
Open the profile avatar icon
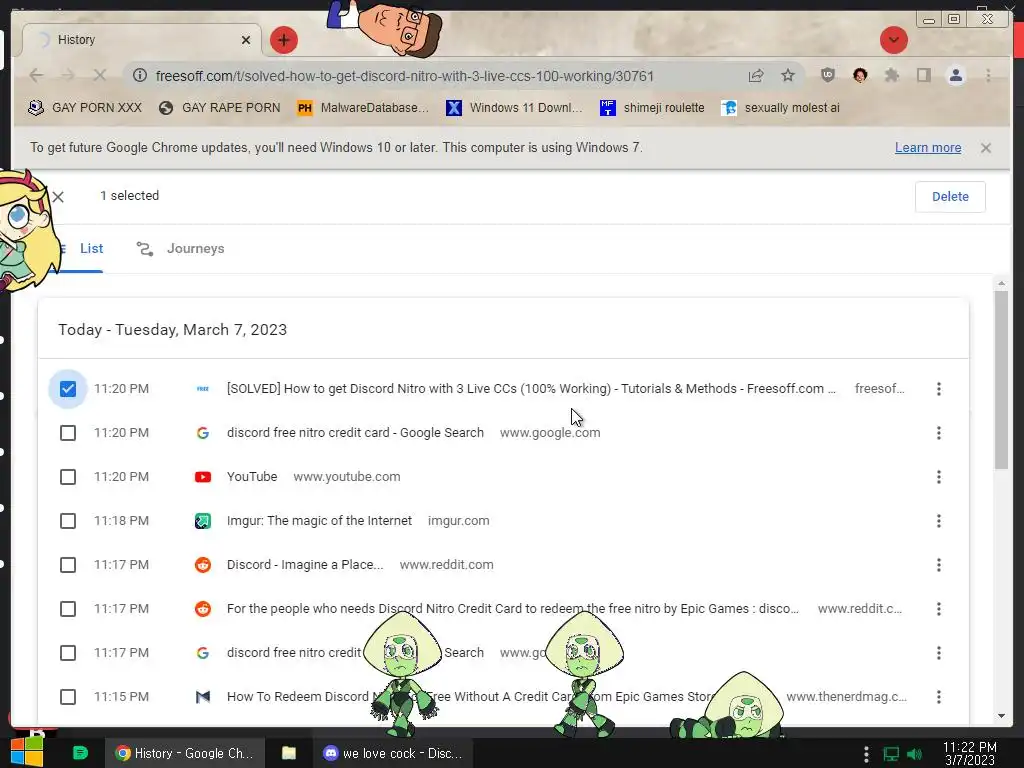955,76
